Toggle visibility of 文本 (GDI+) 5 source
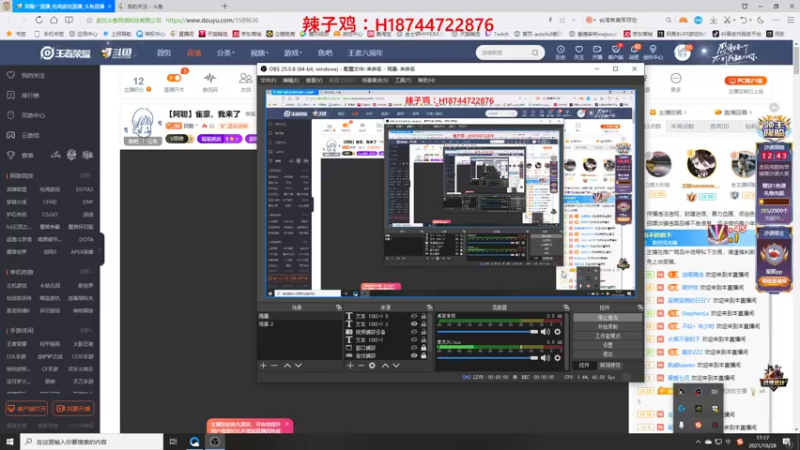The width and height of the screenshot is (800, 450). tap(414, 316)
